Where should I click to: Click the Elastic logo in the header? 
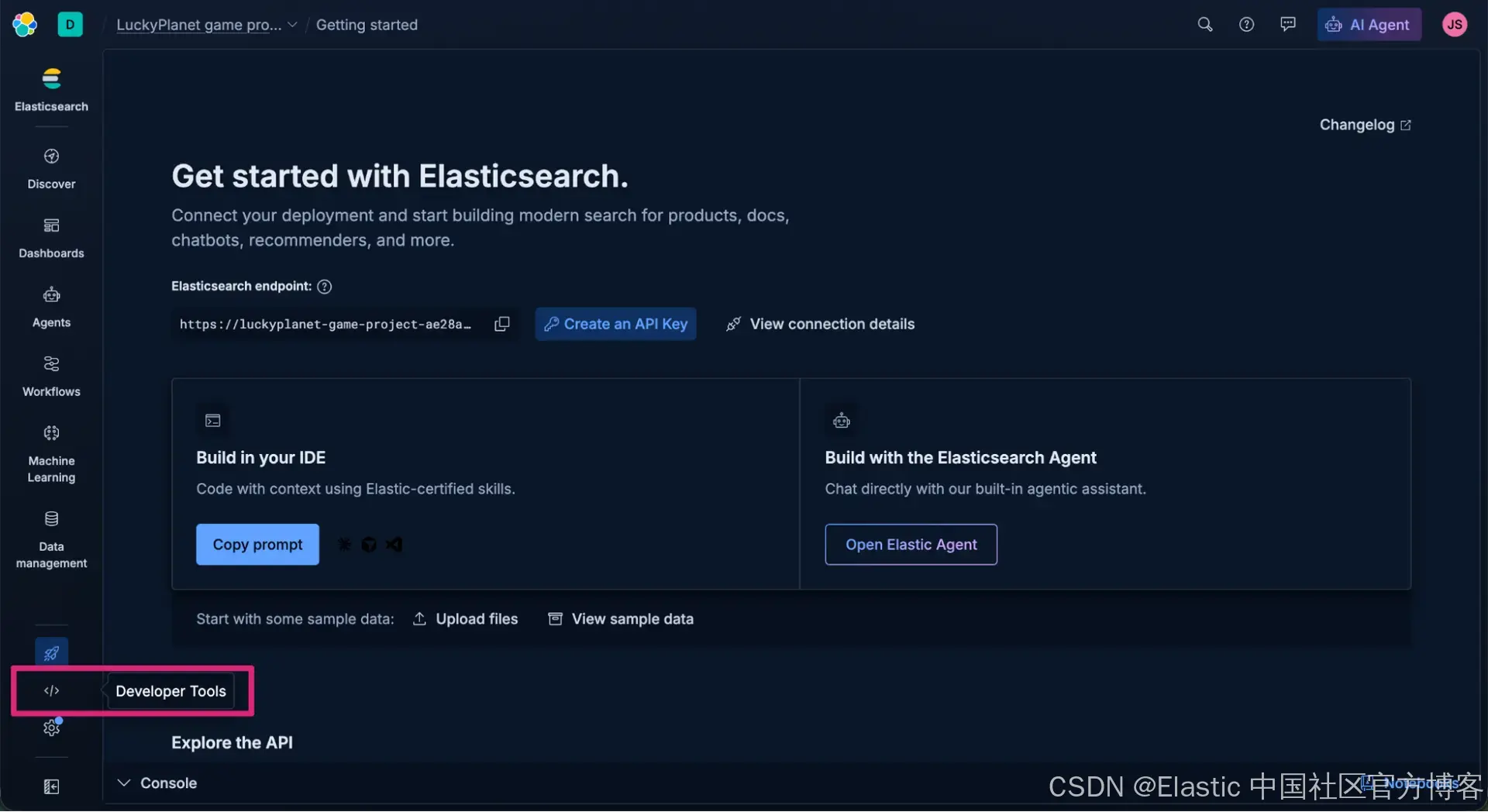click(25, 25)
